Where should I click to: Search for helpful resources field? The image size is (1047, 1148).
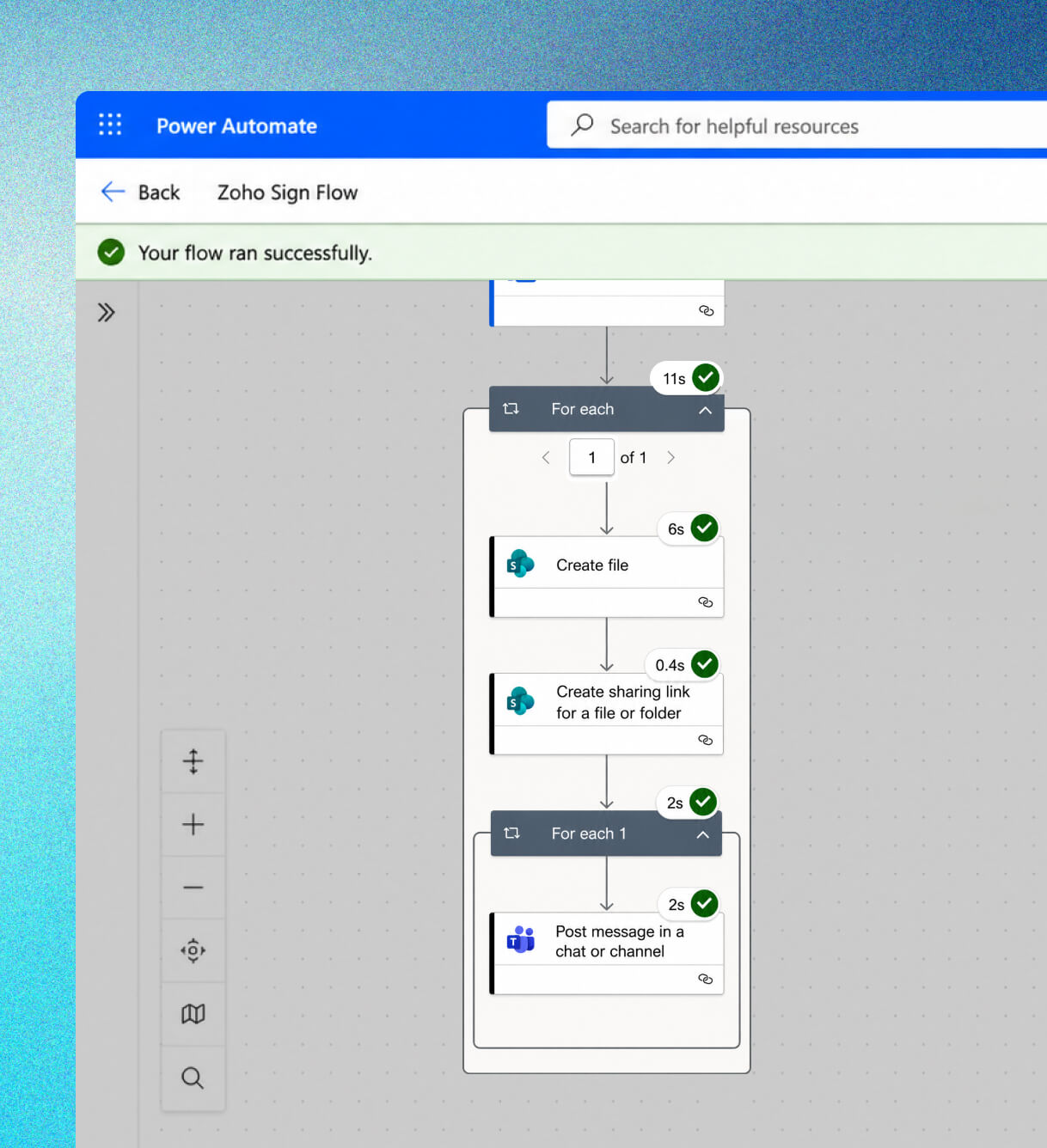tap(797, 125)
